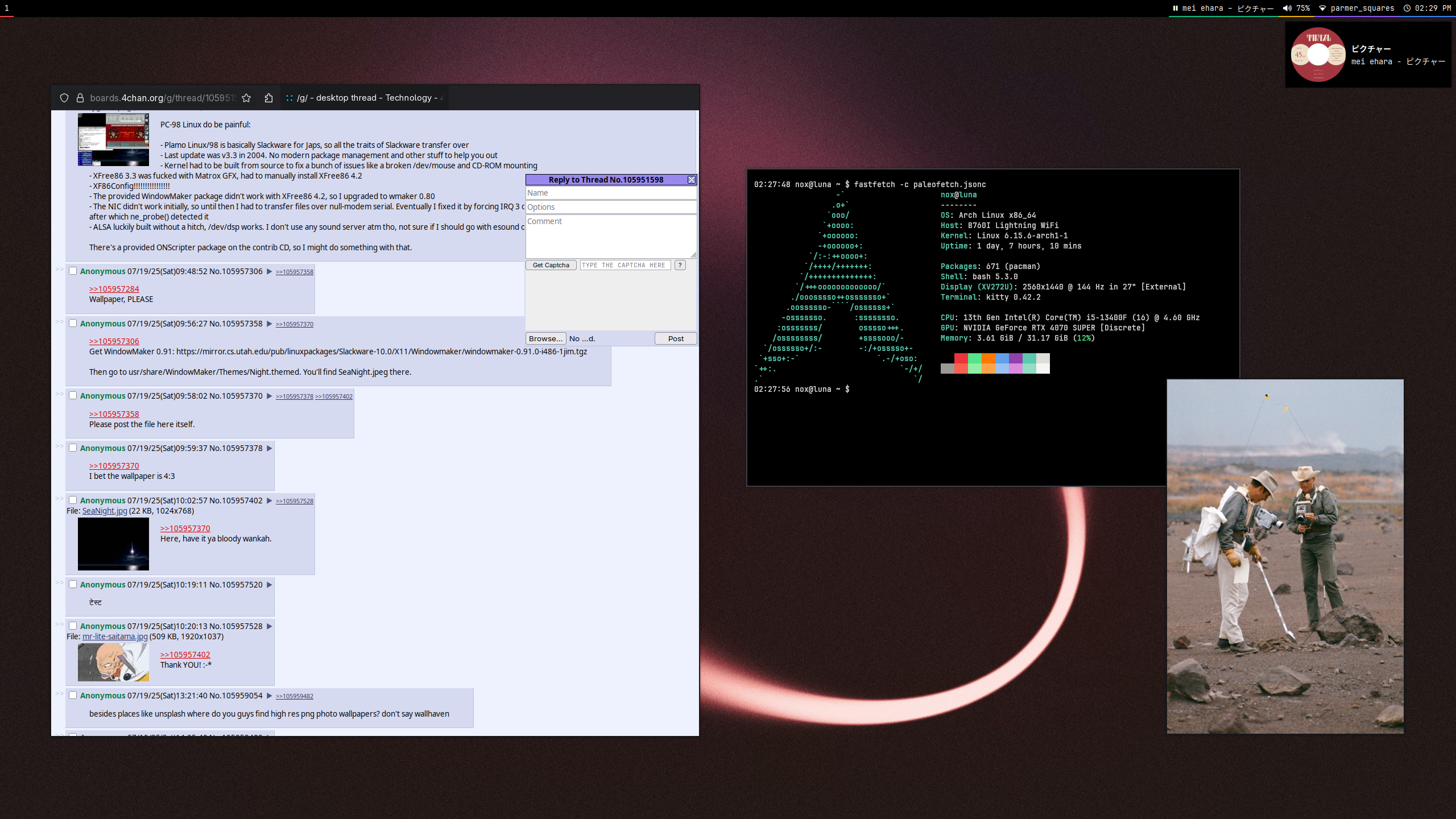
Task: Click the parmer_squares network label
Action: tap(1362, 8)
